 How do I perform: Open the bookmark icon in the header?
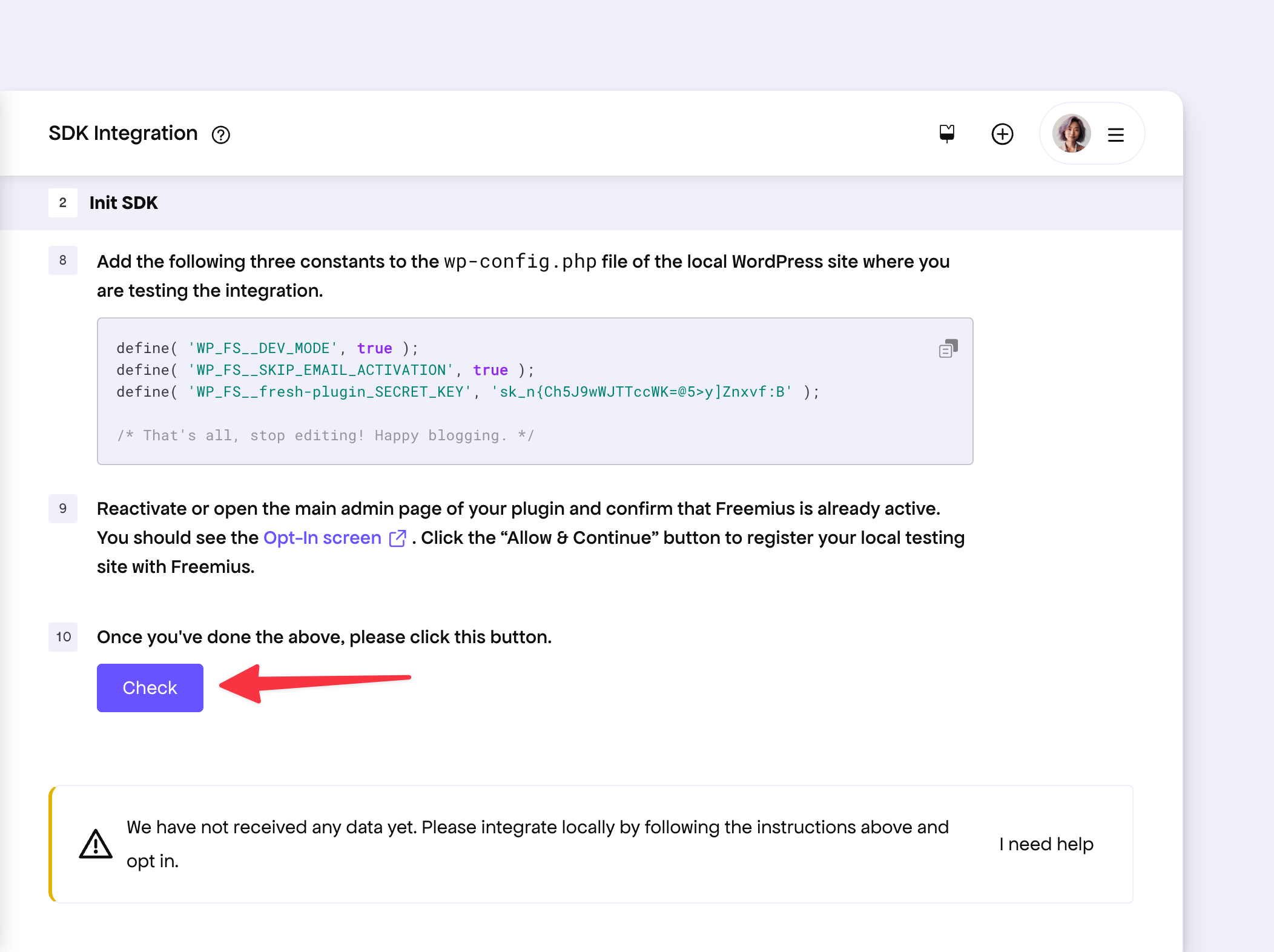click(x=946, y=133)
